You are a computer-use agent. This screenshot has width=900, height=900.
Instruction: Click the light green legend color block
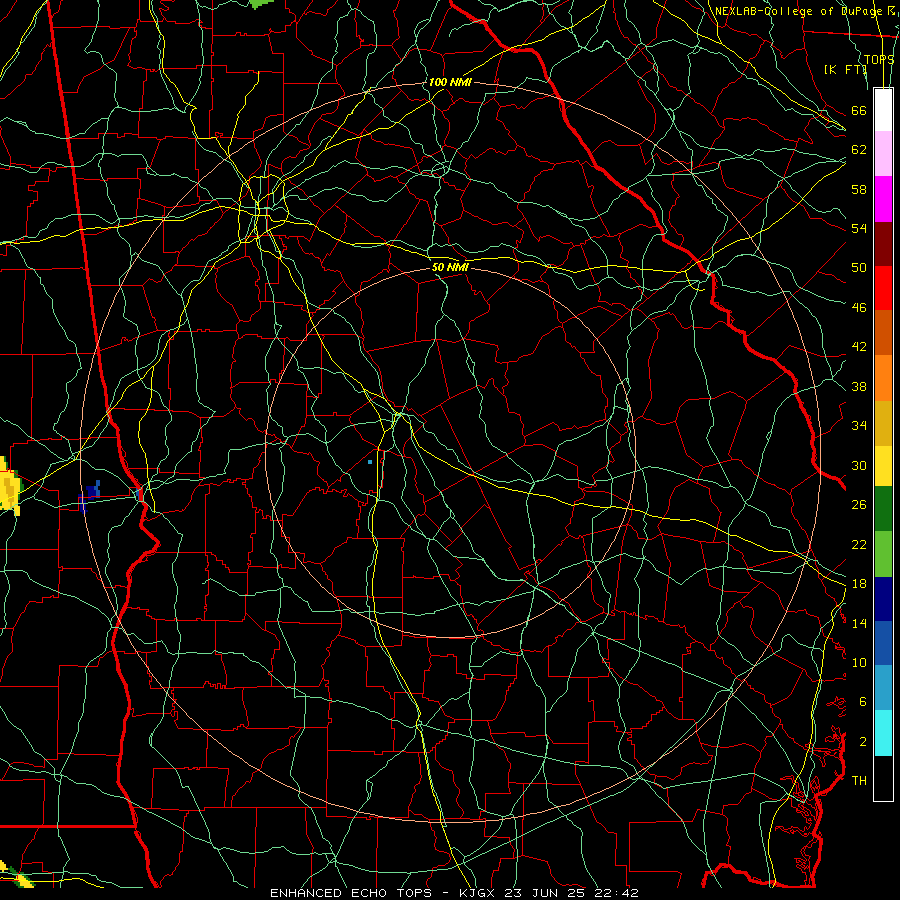[883, 554]
